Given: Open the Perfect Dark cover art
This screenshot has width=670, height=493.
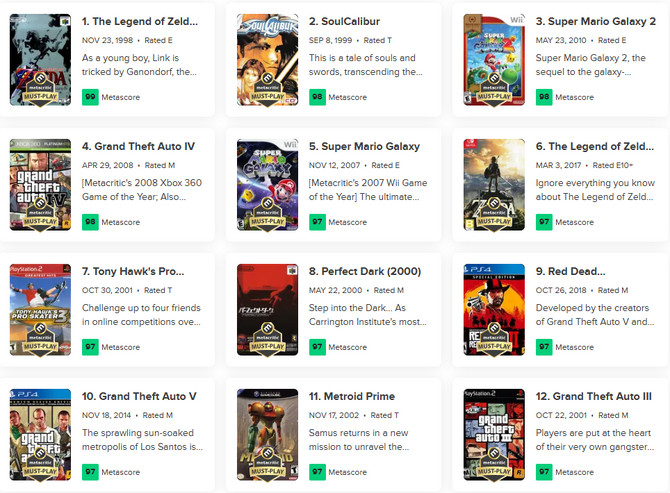Looking at the screenshot, I should (267, 310).
